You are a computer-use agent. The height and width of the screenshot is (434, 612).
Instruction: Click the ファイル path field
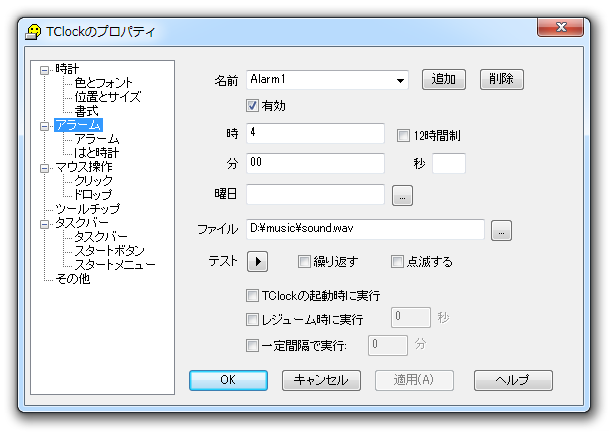[x=365, y=229]
